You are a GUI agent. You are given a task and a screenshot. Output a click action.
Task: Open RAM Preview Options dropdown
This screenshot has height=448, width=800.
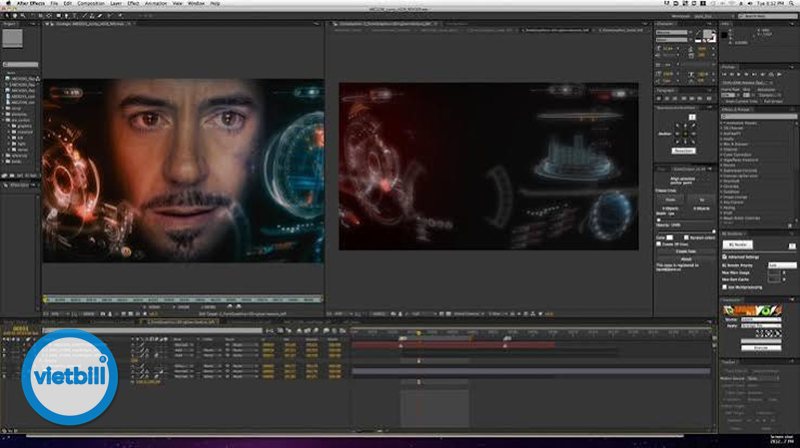(749, 83)
